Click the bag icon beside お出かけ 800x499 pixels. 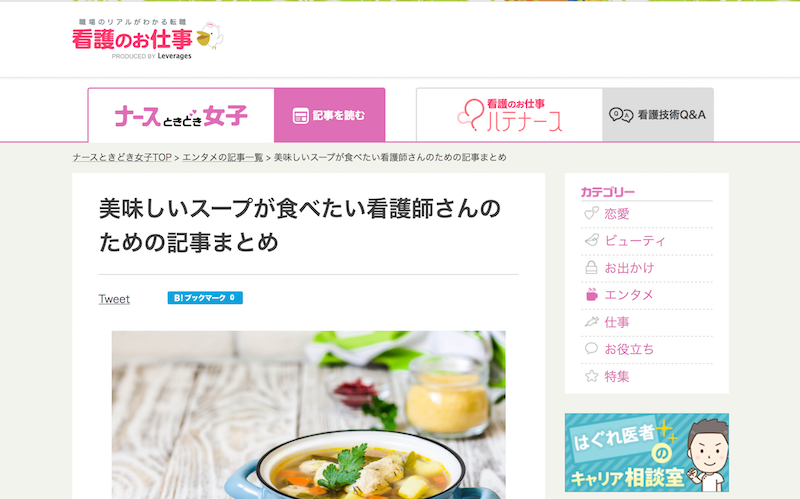coord(591,267)
